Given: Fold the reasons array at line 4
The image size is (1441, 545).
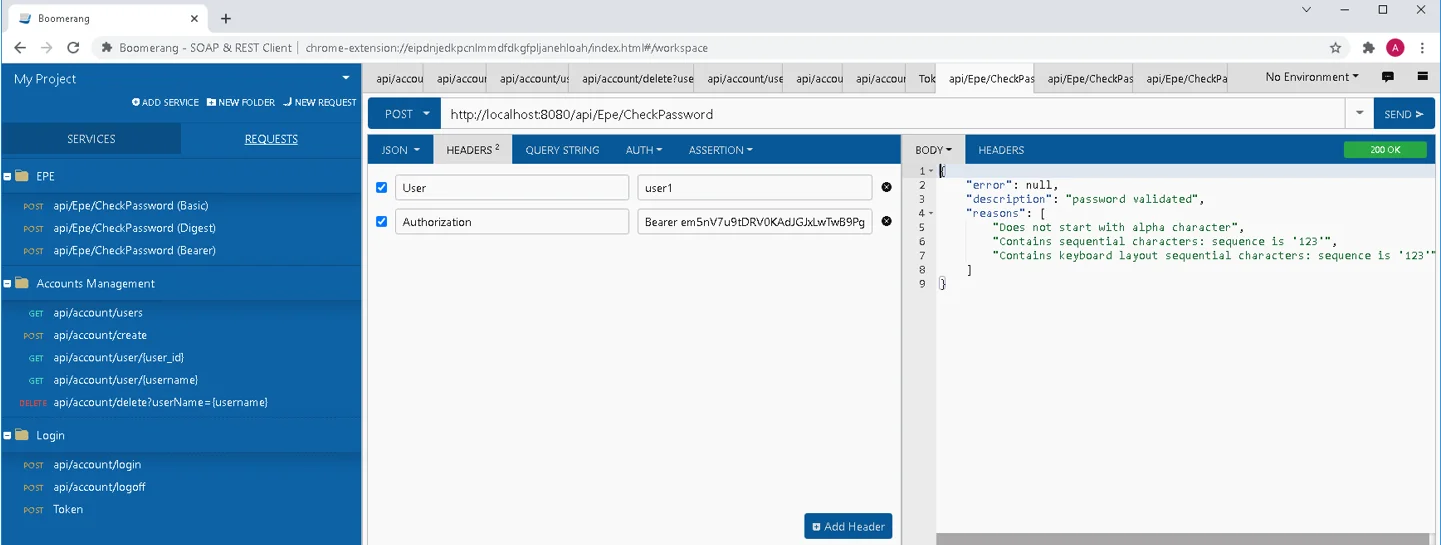Looking at the screenshot, I should [931, 213].
